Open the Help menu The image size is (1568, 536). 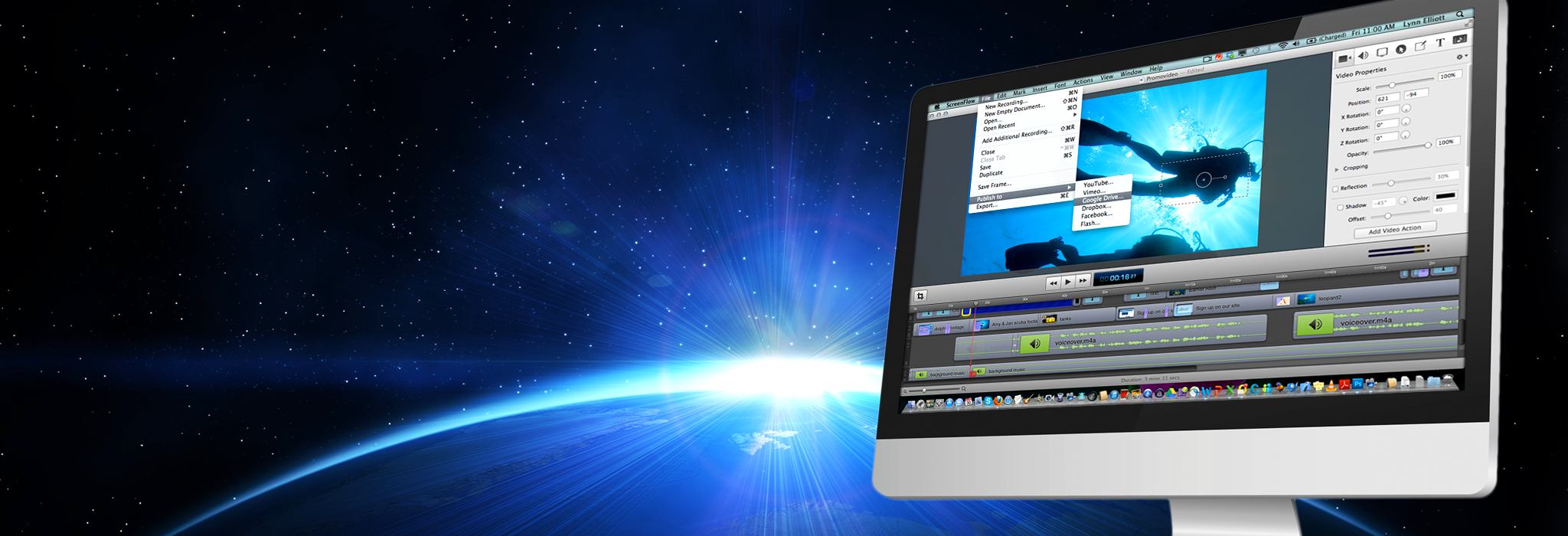(x=1156, y=69)
